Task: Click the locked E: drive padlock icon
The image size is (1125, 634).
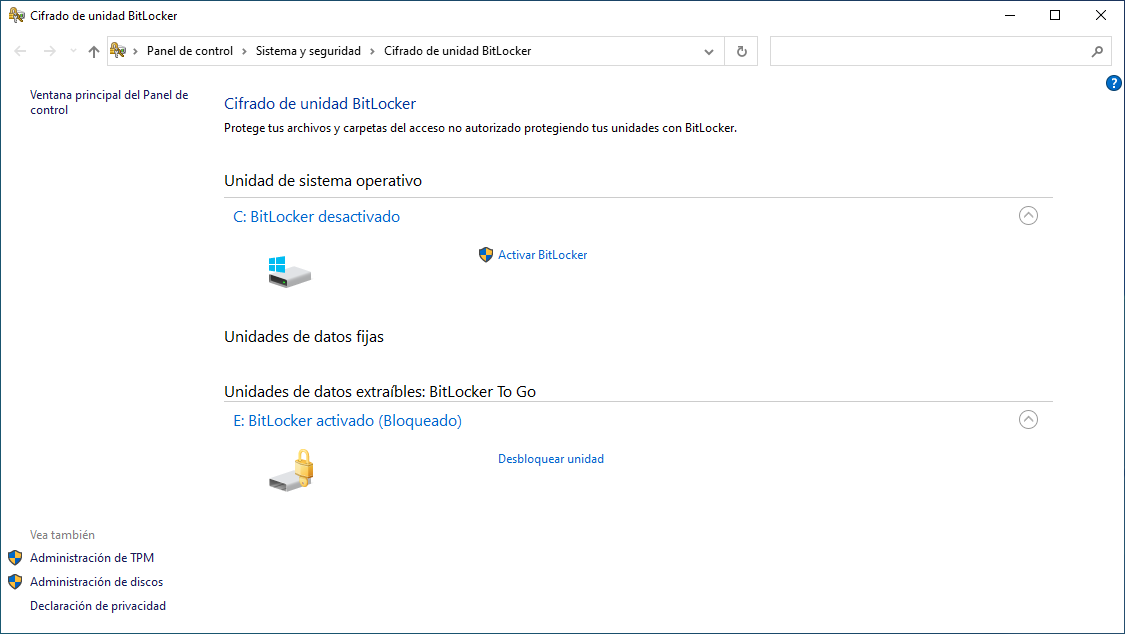Action: click(x=292, y=470)
